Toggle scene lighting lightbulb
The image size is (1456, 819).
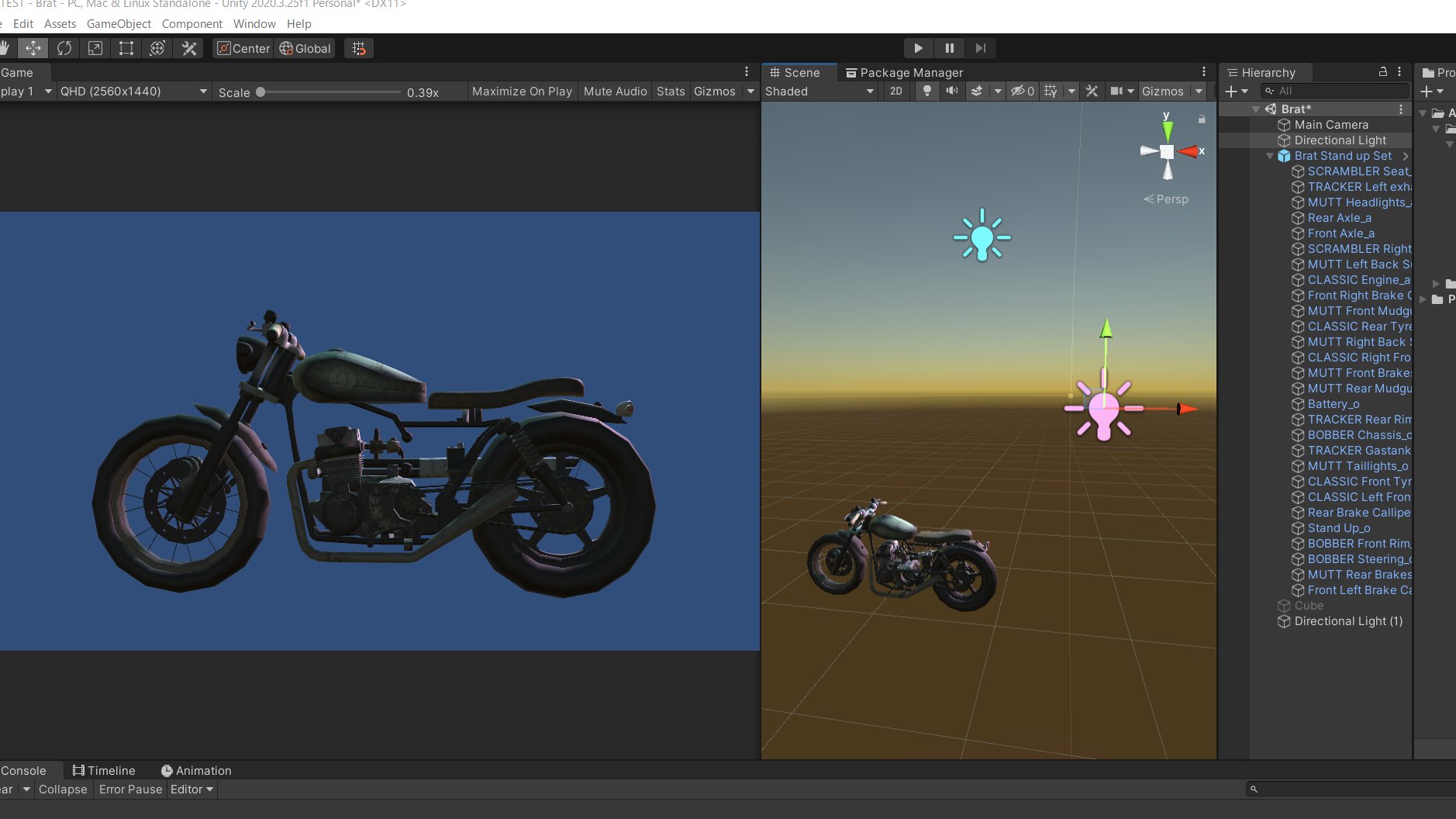(926, 91)
